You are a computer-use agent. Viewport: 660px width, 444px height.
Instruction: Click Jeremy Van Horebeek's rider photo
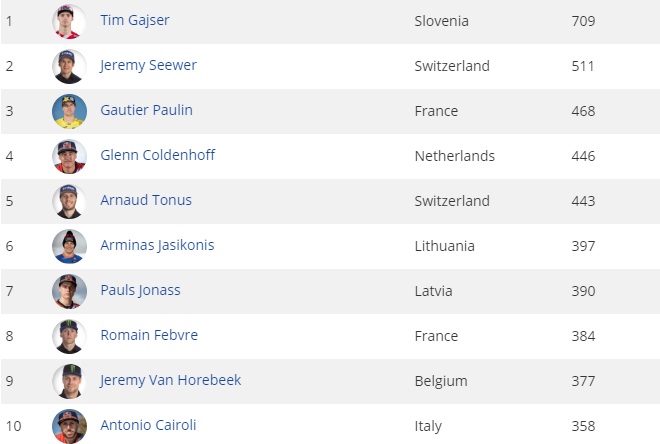coord(69,381)
